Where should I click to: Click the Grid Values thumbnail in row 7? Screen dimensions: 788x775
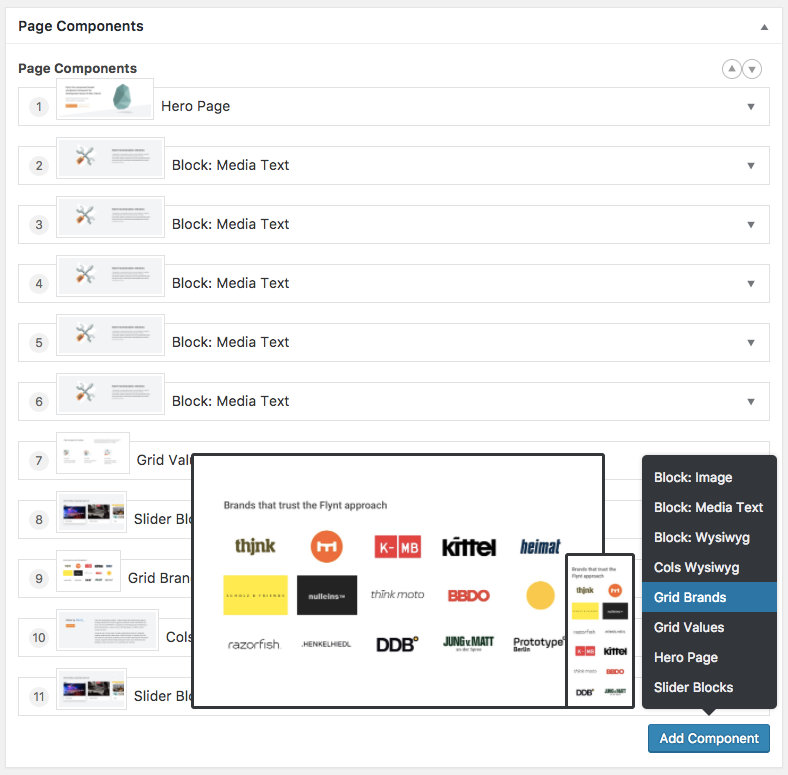click(93, 453)
